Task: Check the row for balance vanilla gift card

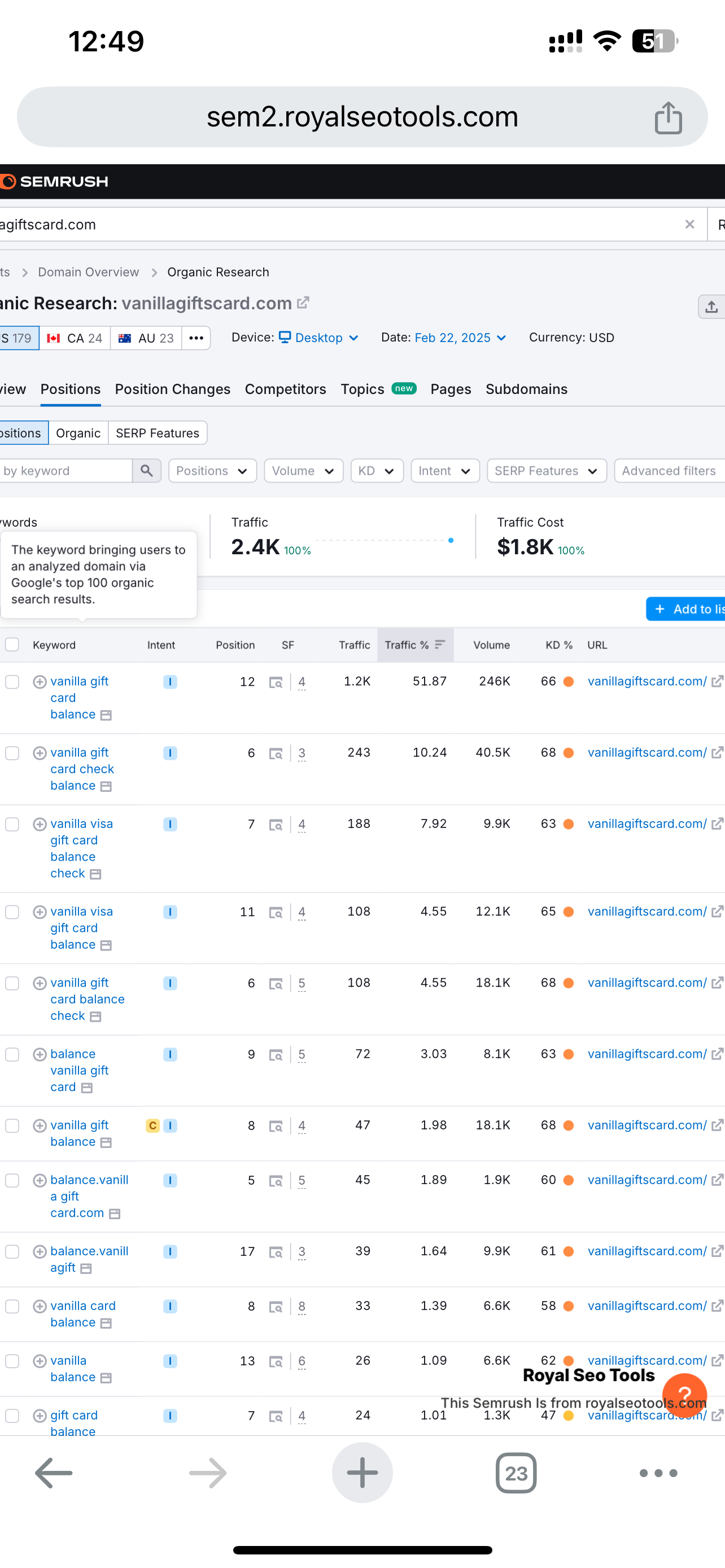Action: [12, 1054]
